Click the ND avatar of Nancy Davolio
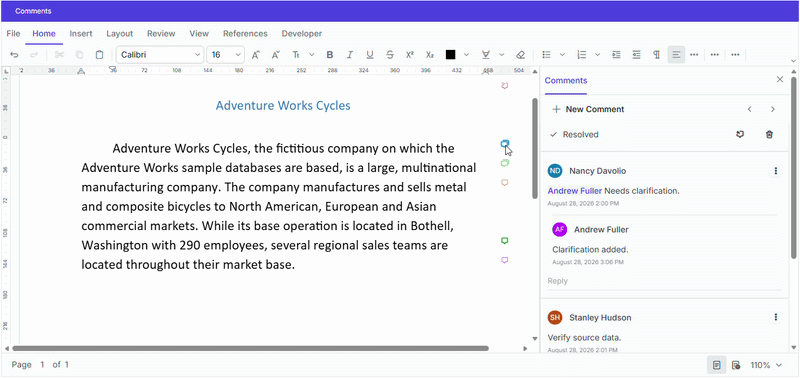This screenshot has width=800, height=378. point(555,171)
